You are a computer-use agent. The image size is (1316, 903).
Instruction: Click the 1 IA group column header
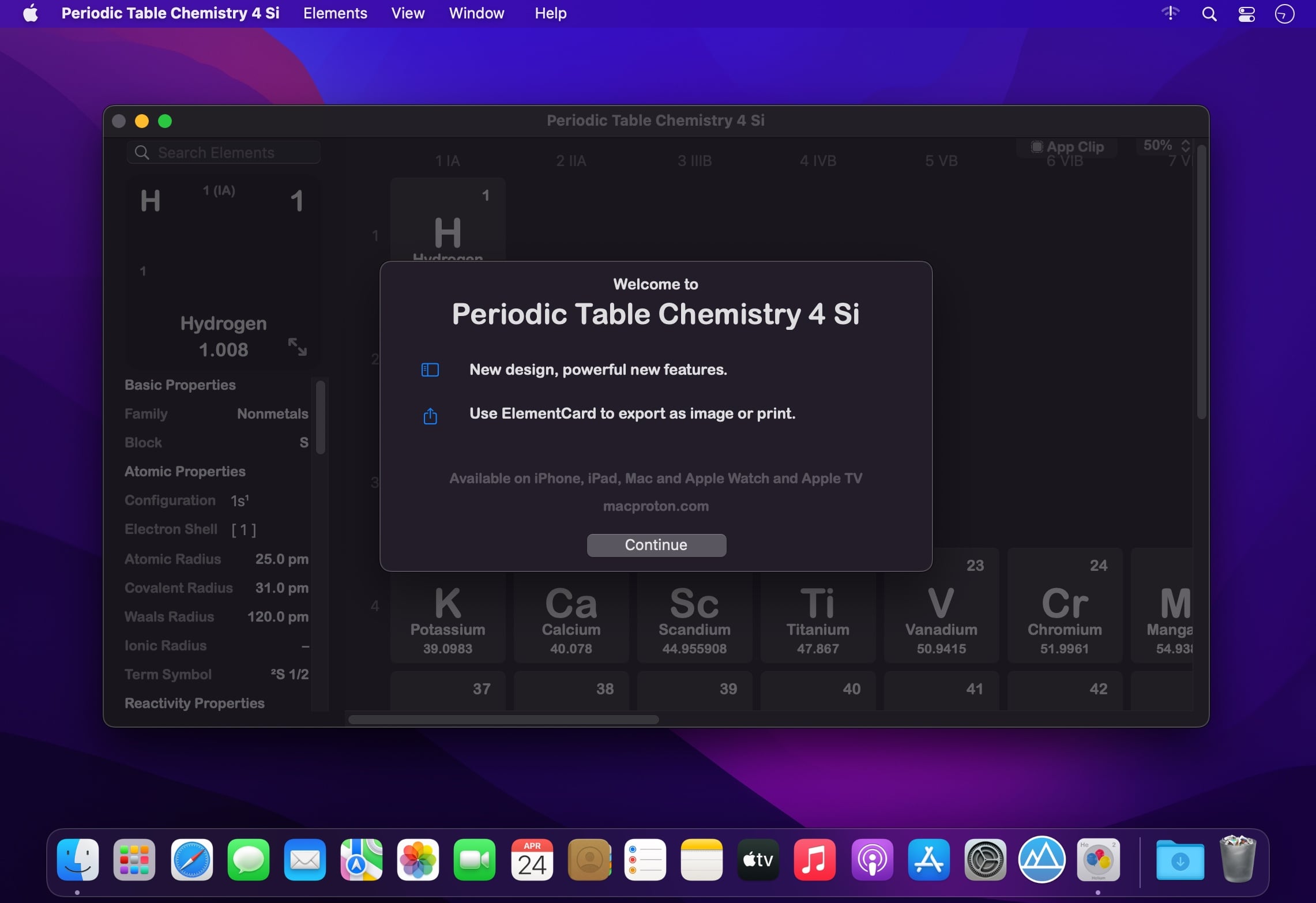[x=448, y=161]
